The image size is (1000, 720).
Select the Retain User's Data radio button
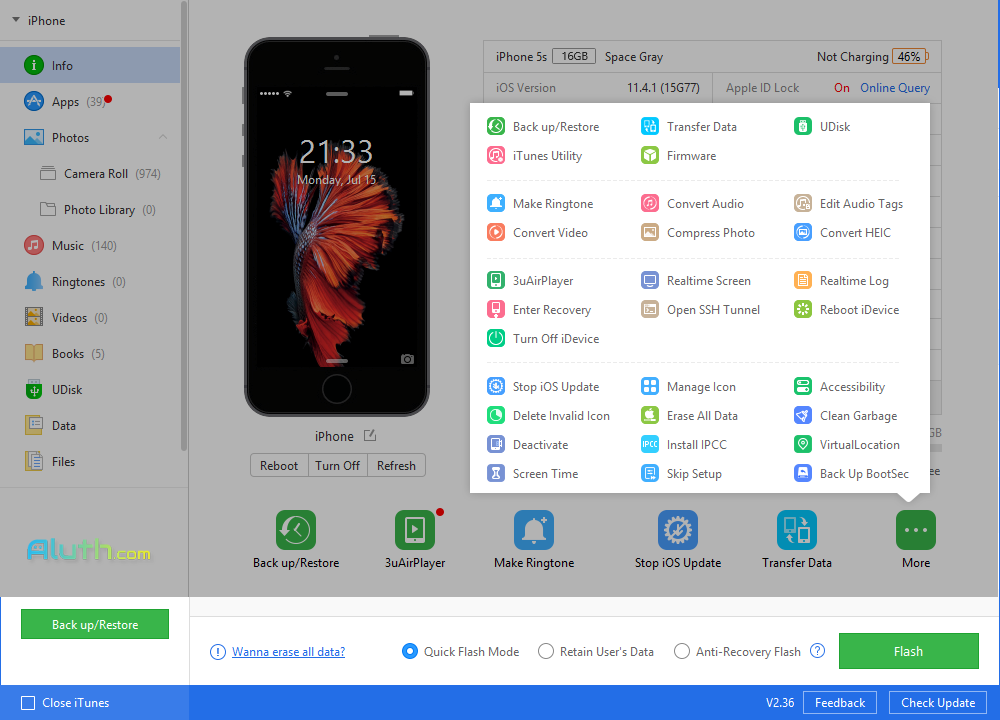(x=546, y=651)
